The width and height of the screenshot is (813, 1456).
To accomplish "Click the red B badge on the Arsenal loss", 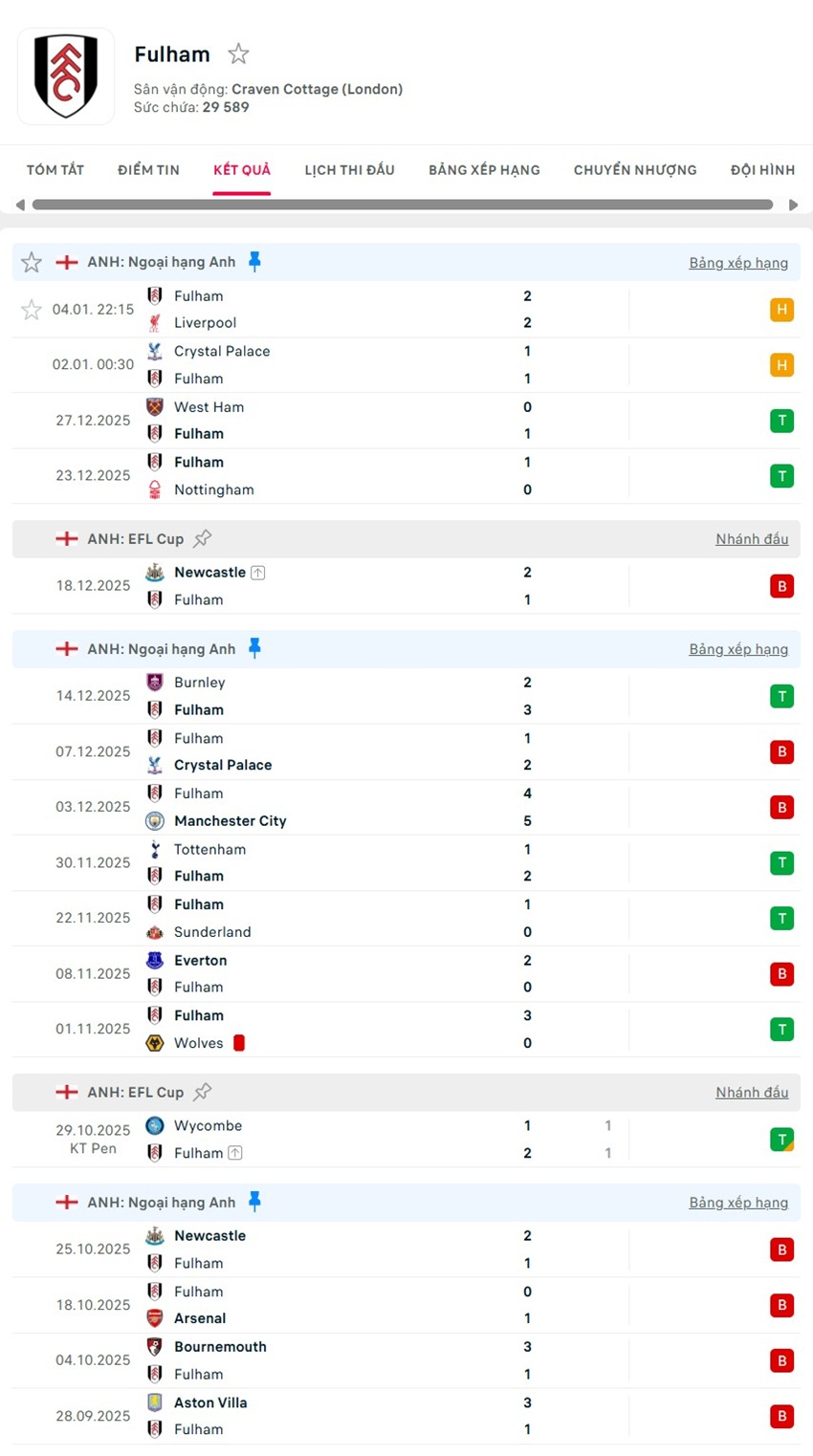I will pos(781,1305).
